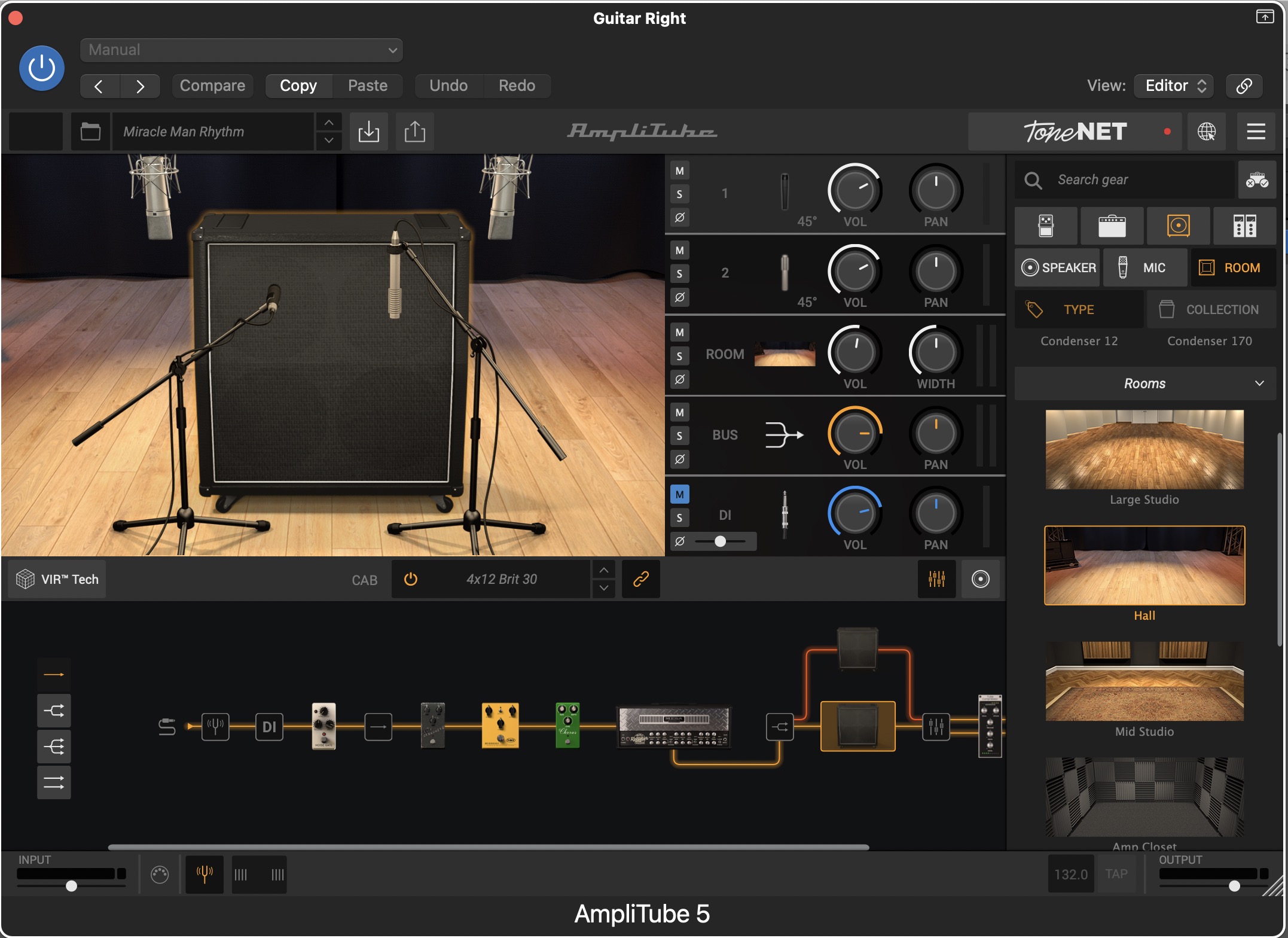The image size is (1288, 938).
Task: Click the BUS channel VOL knob
Action: [x=855, y=433]
